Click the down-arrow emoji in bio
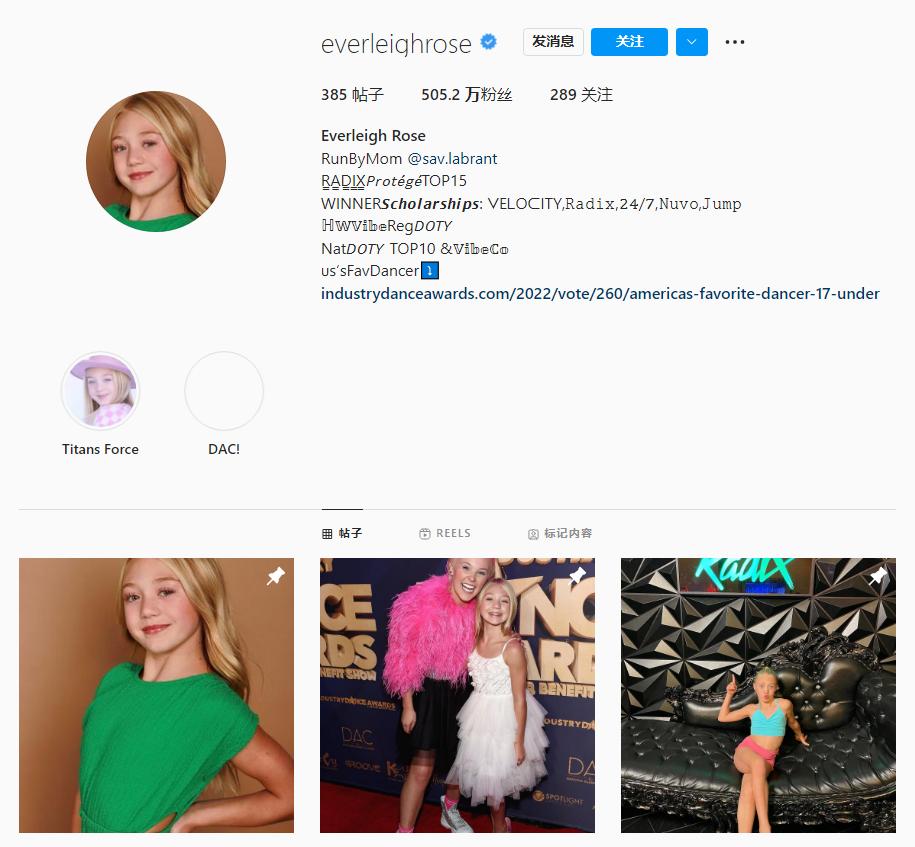This screenshot has width=915, height=847. click(x=429, y=271)
